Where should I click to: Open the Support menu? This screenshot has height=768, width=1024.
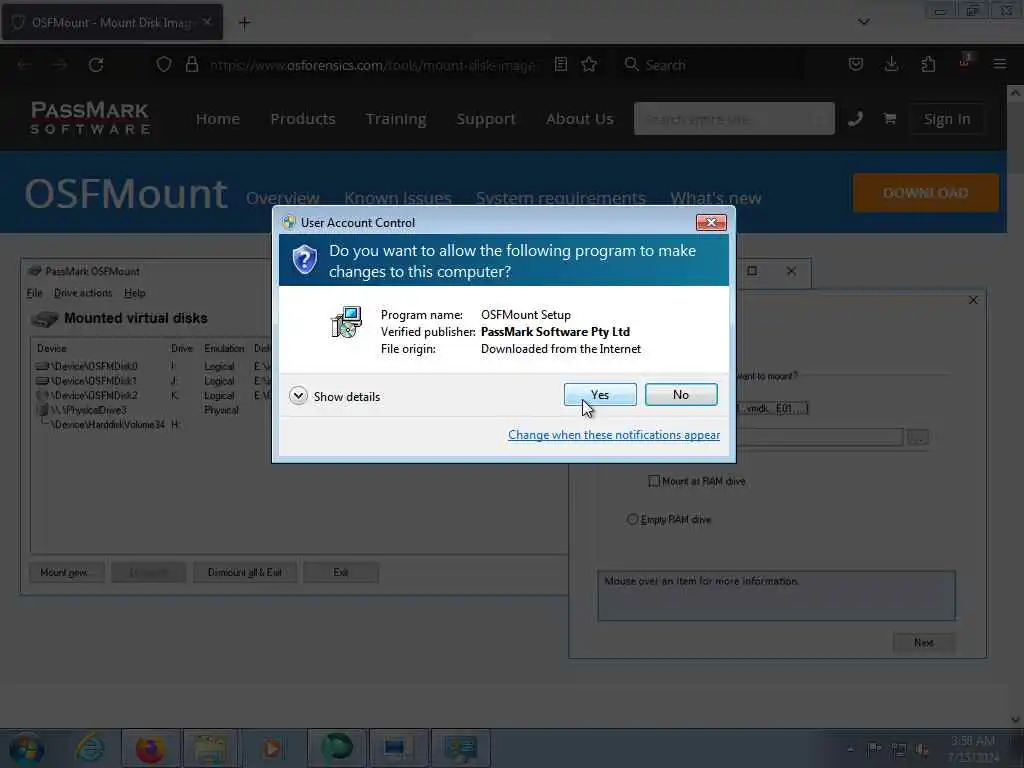coord(486,119)
